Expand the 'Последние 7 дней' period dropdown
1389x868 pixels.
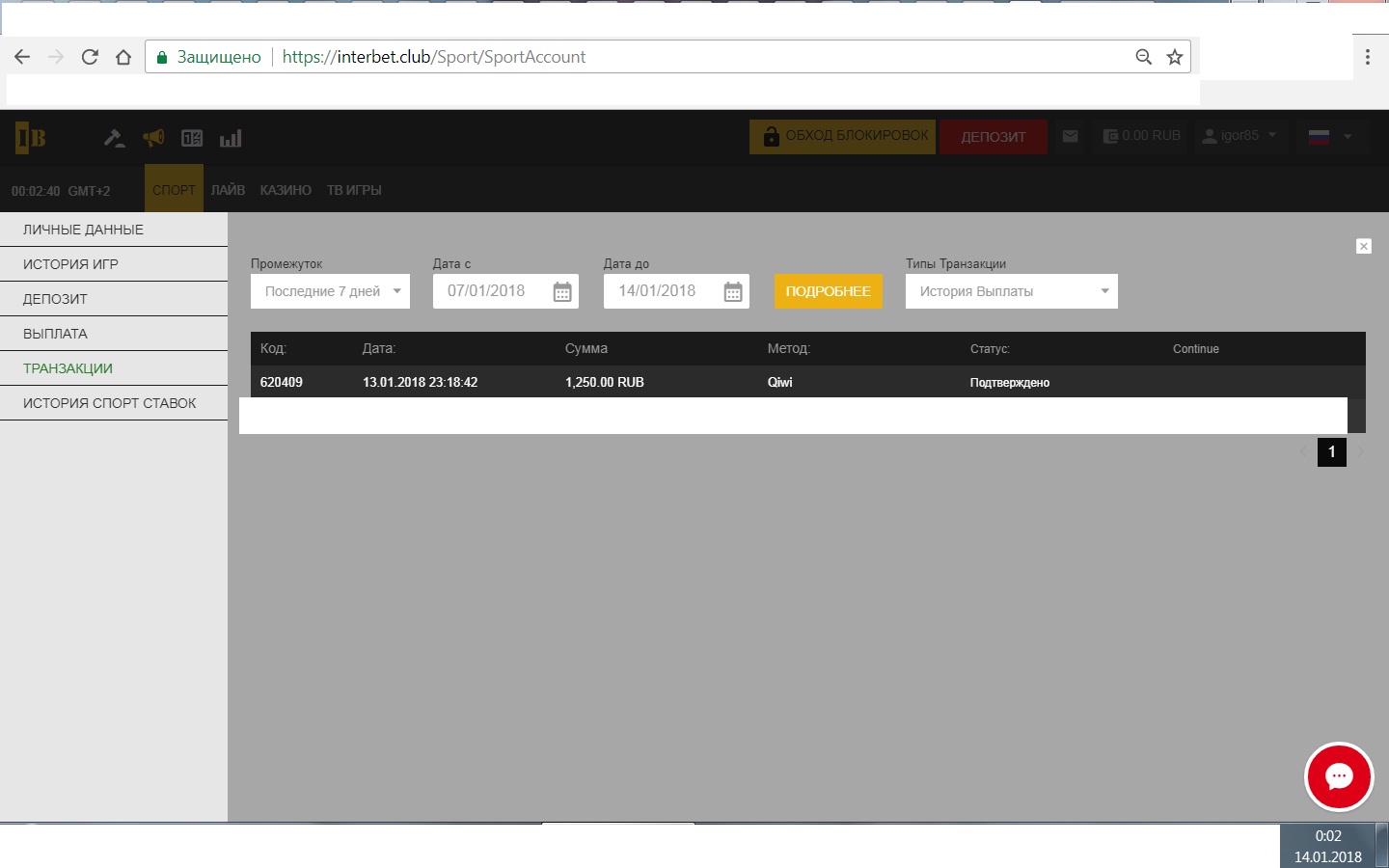(x=330, y=291)
